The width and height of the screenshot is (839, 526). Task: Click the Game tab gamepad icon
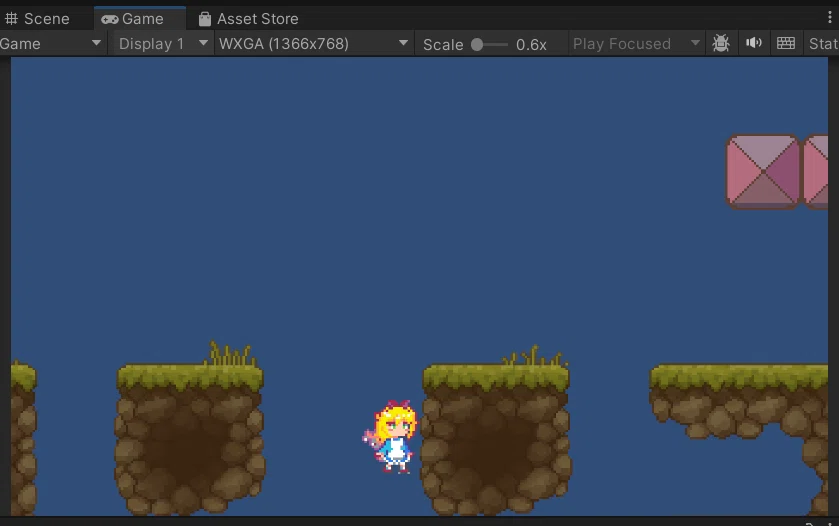(x=110, y=20)
